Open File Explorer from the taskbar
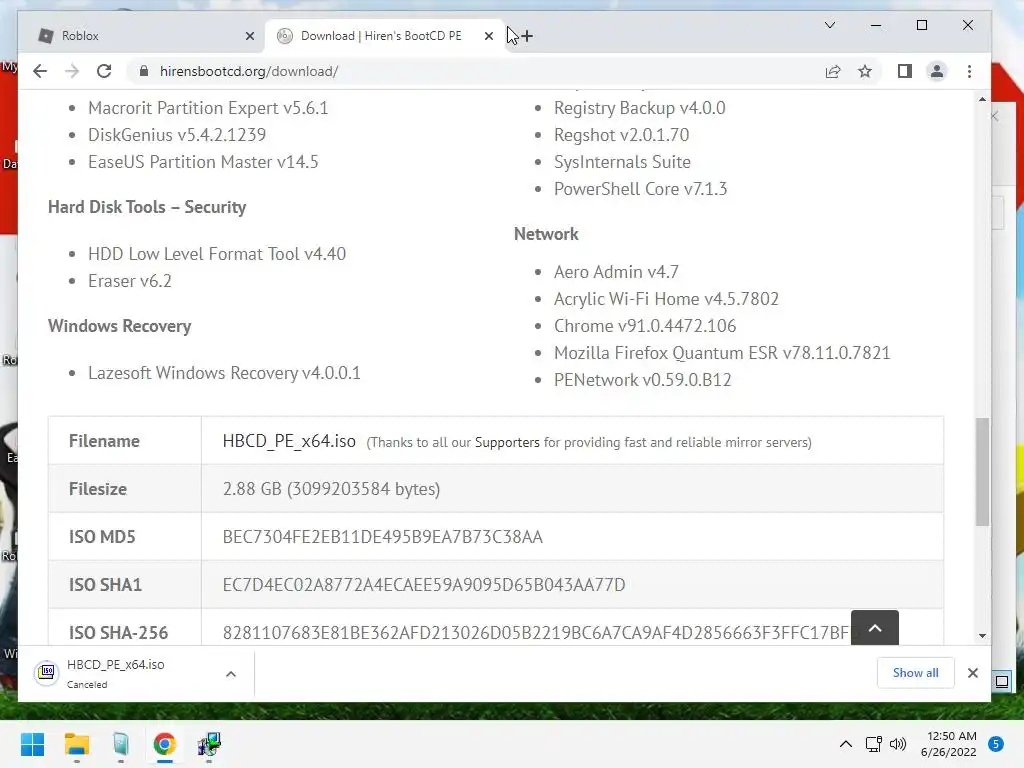 click(76, 744)
